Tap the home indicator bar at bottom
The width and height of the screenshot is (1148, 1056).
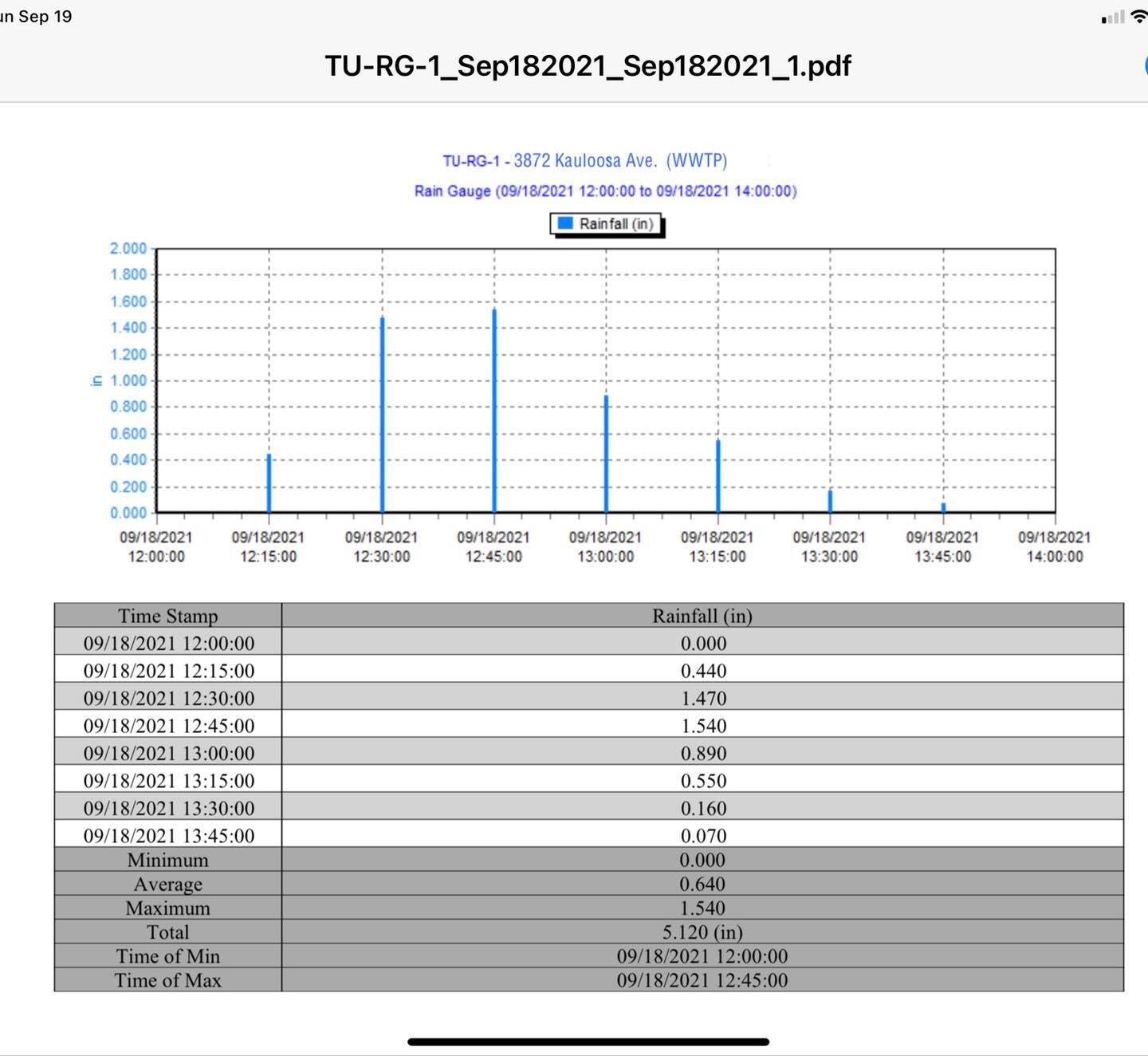[588, 1042]
